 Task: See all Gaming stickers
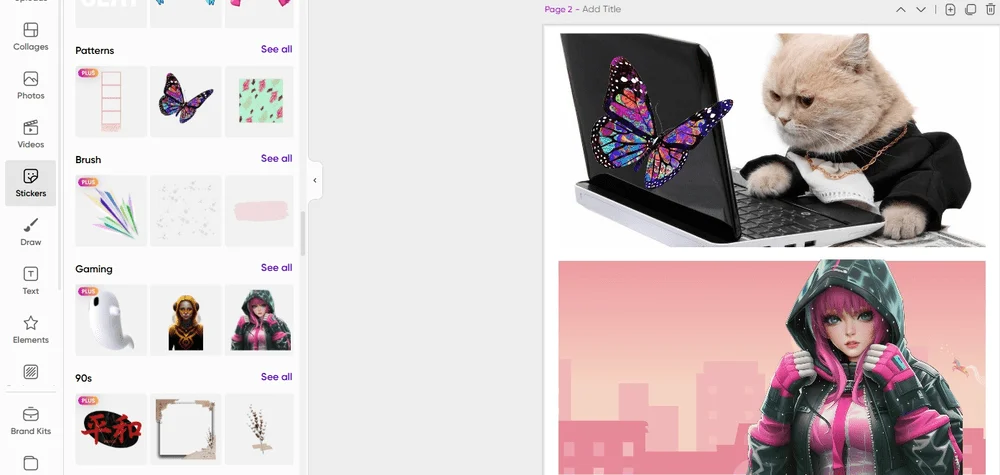277,268
